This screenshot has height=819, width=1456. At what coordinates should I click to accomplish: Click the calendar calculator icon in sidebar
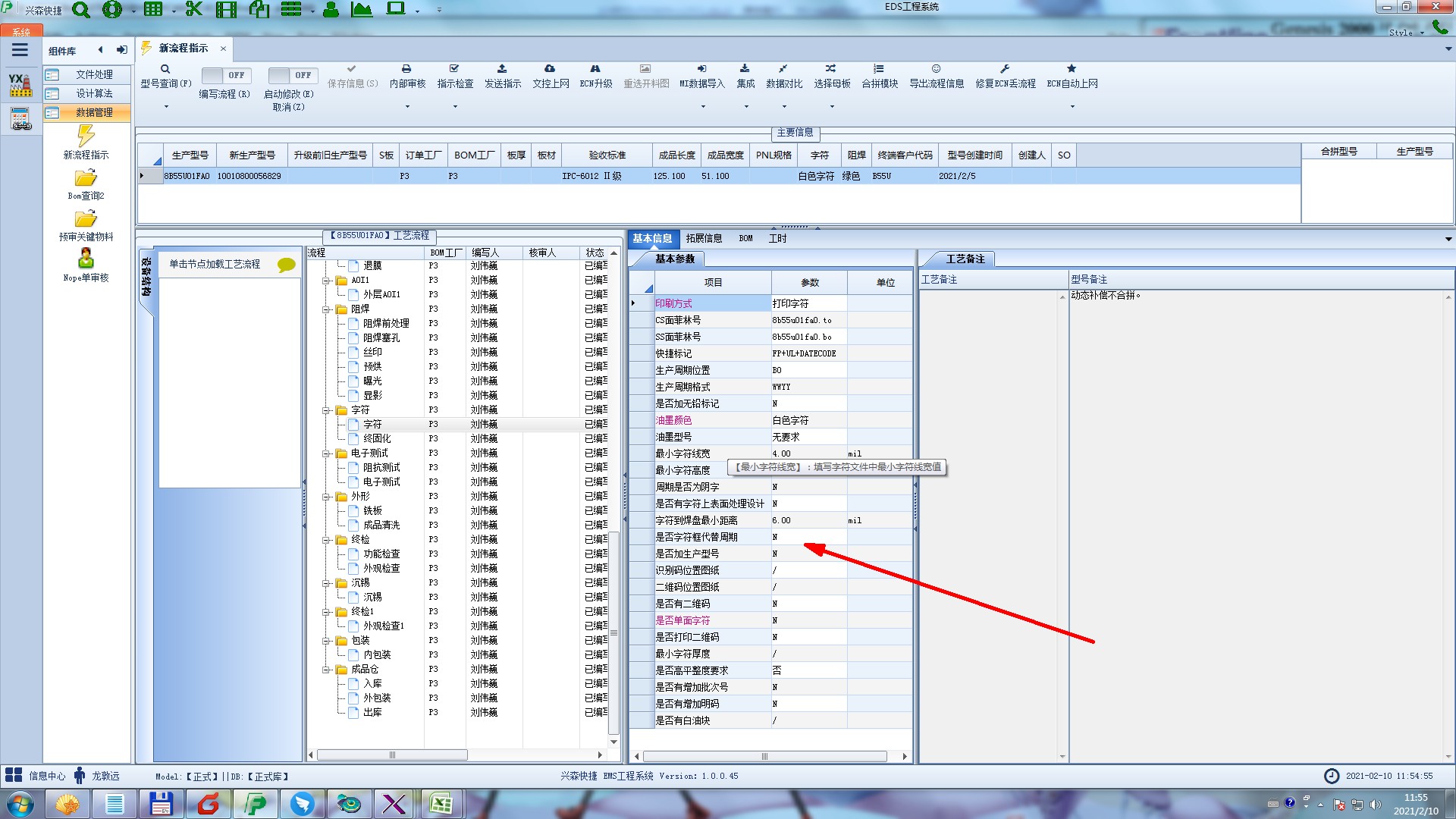point(20,119)
